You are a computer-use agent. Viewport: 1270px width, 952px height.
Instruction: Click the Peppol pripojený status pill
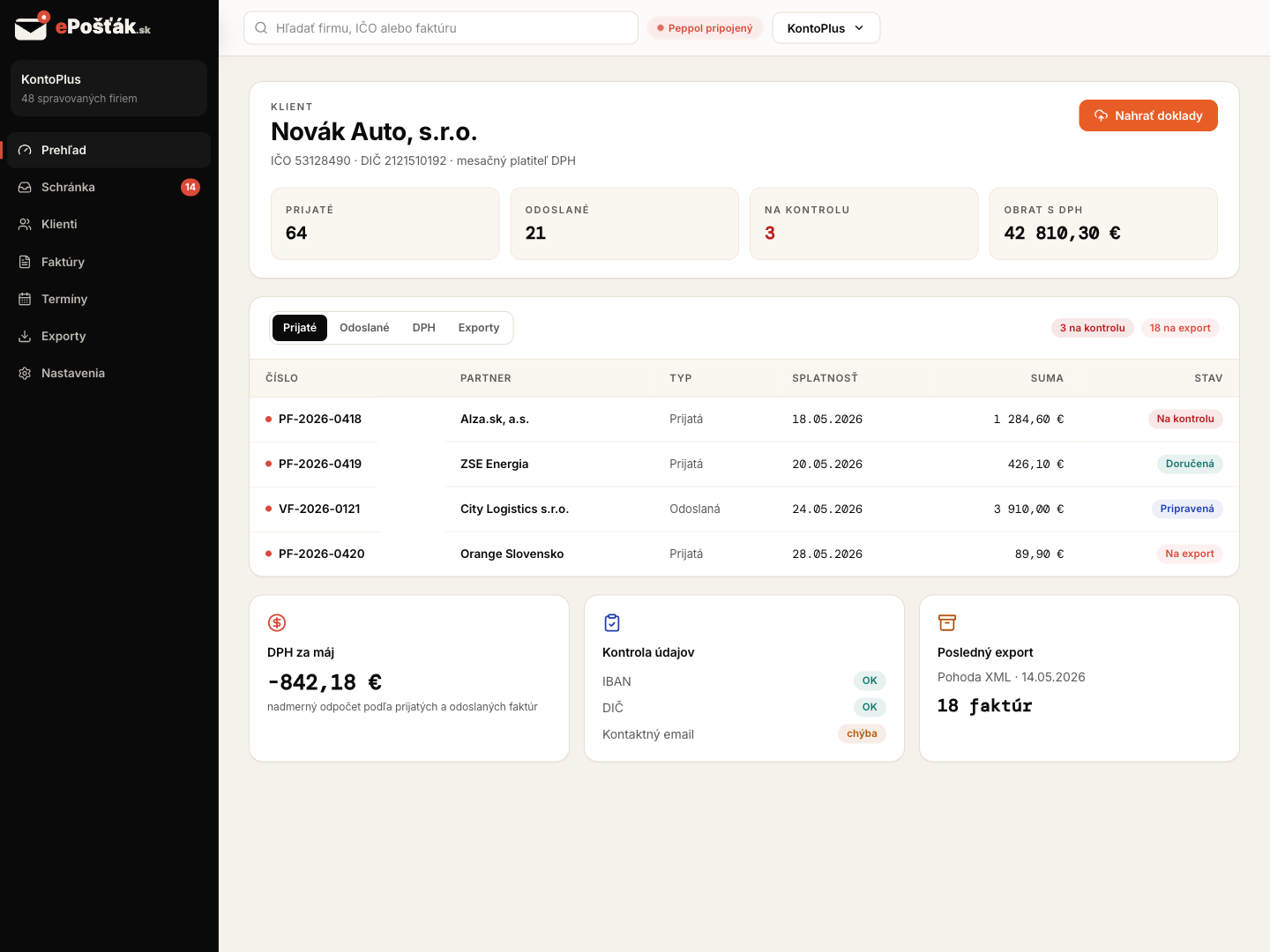pyautogui.click(x=705, y=28)
